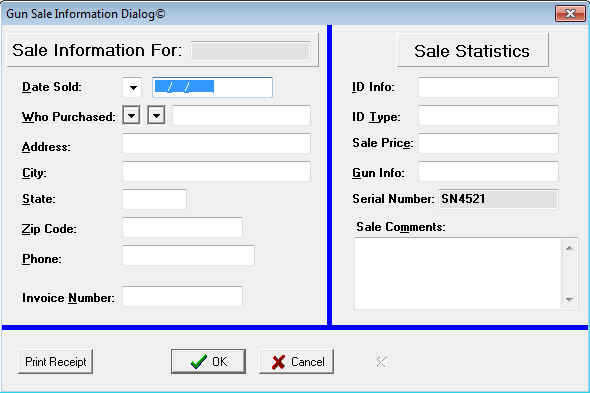The image size is (590, 393).
Task: Focus the City input field
Action: [x=216, y=171]
